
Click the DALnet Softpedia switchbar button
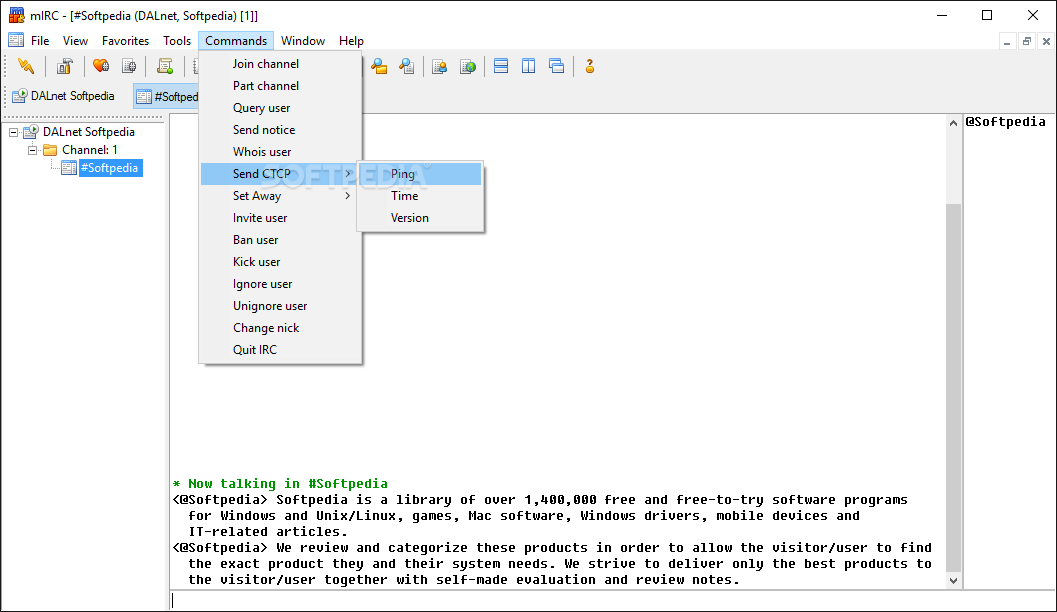pos(66,96)
